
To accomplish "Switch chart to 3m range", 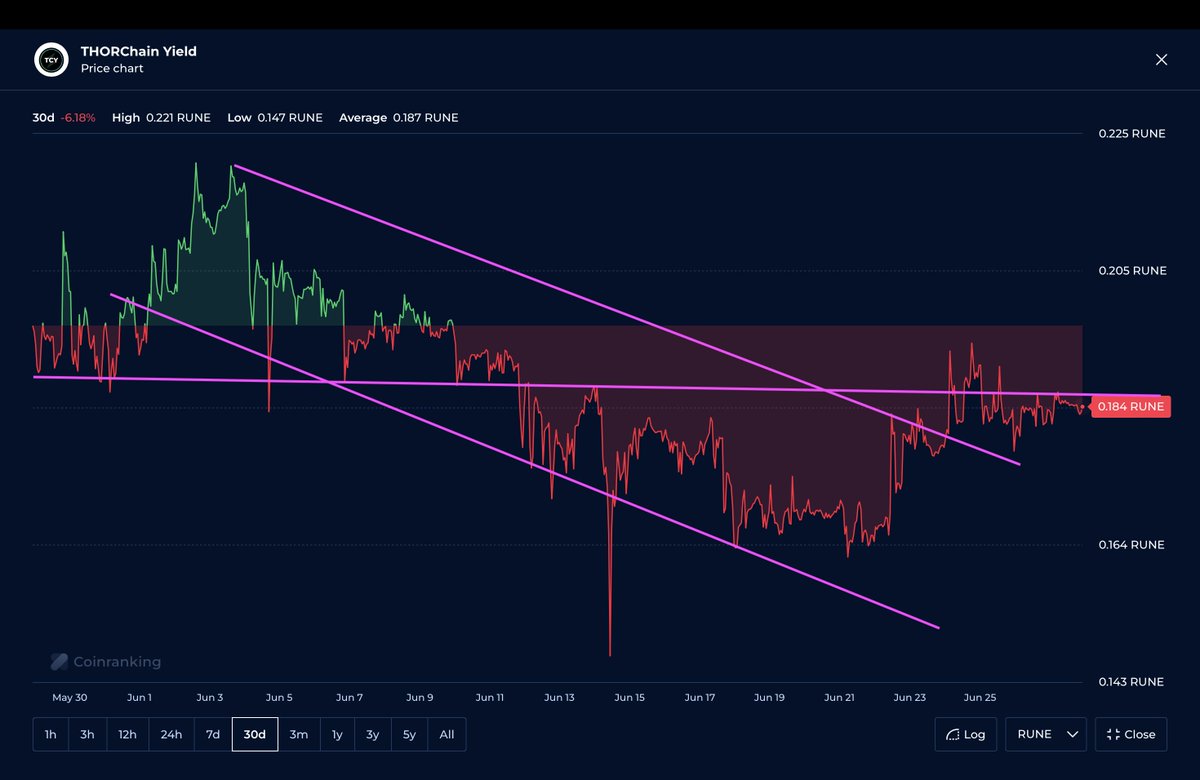I will pos(299,734).
